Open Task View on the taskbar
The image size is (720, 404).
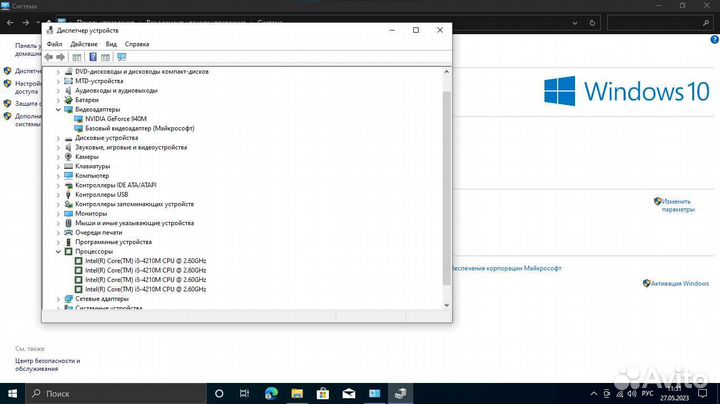point(244,393)
